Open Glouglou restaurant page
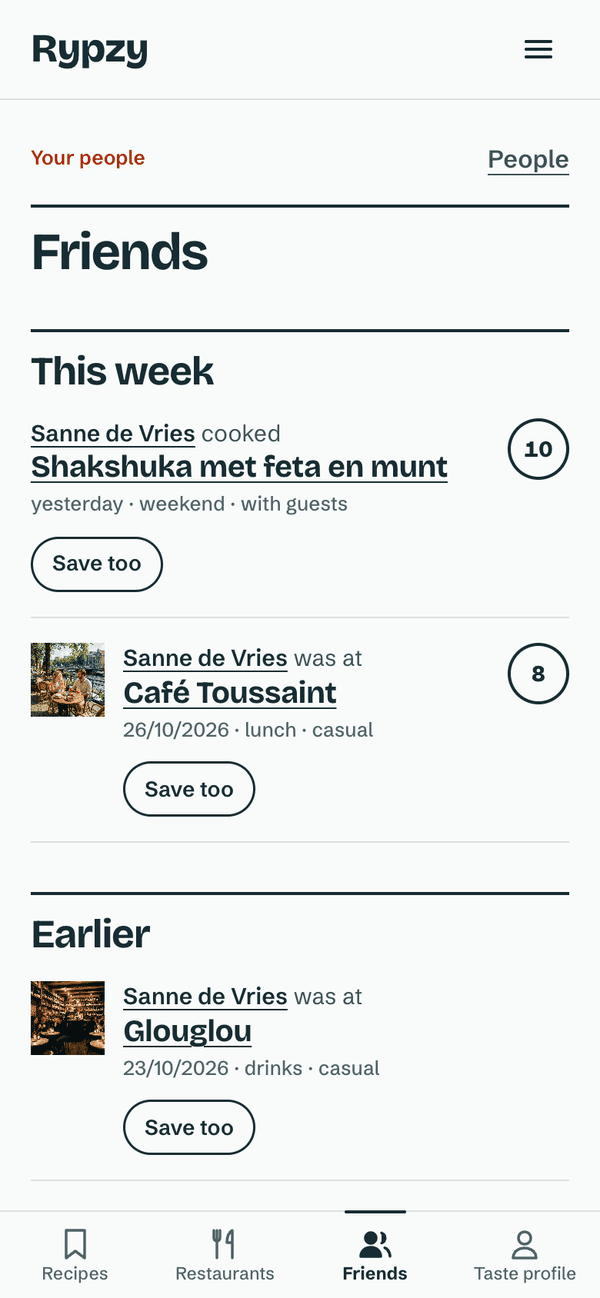 click(x=187, y=1031)
